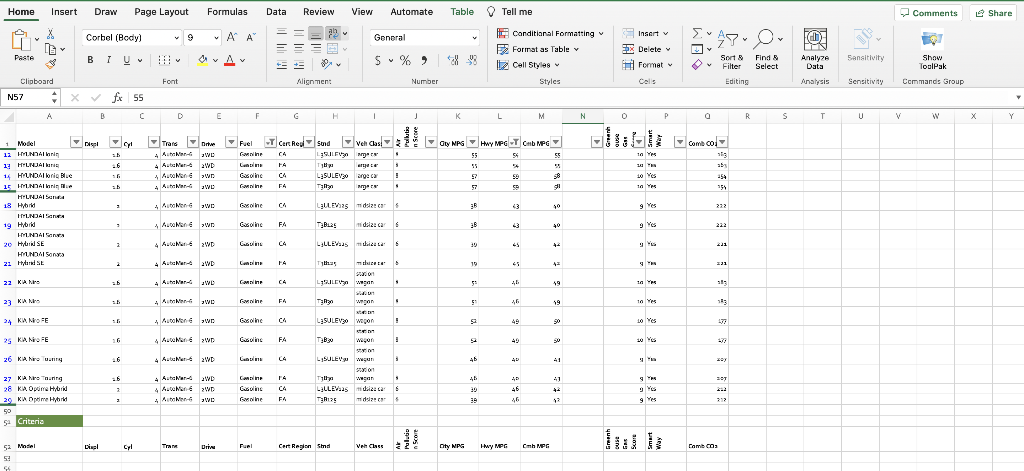Align text to middle of cell
This screenshot has height=471, width=1024.
tap(298, 33)
